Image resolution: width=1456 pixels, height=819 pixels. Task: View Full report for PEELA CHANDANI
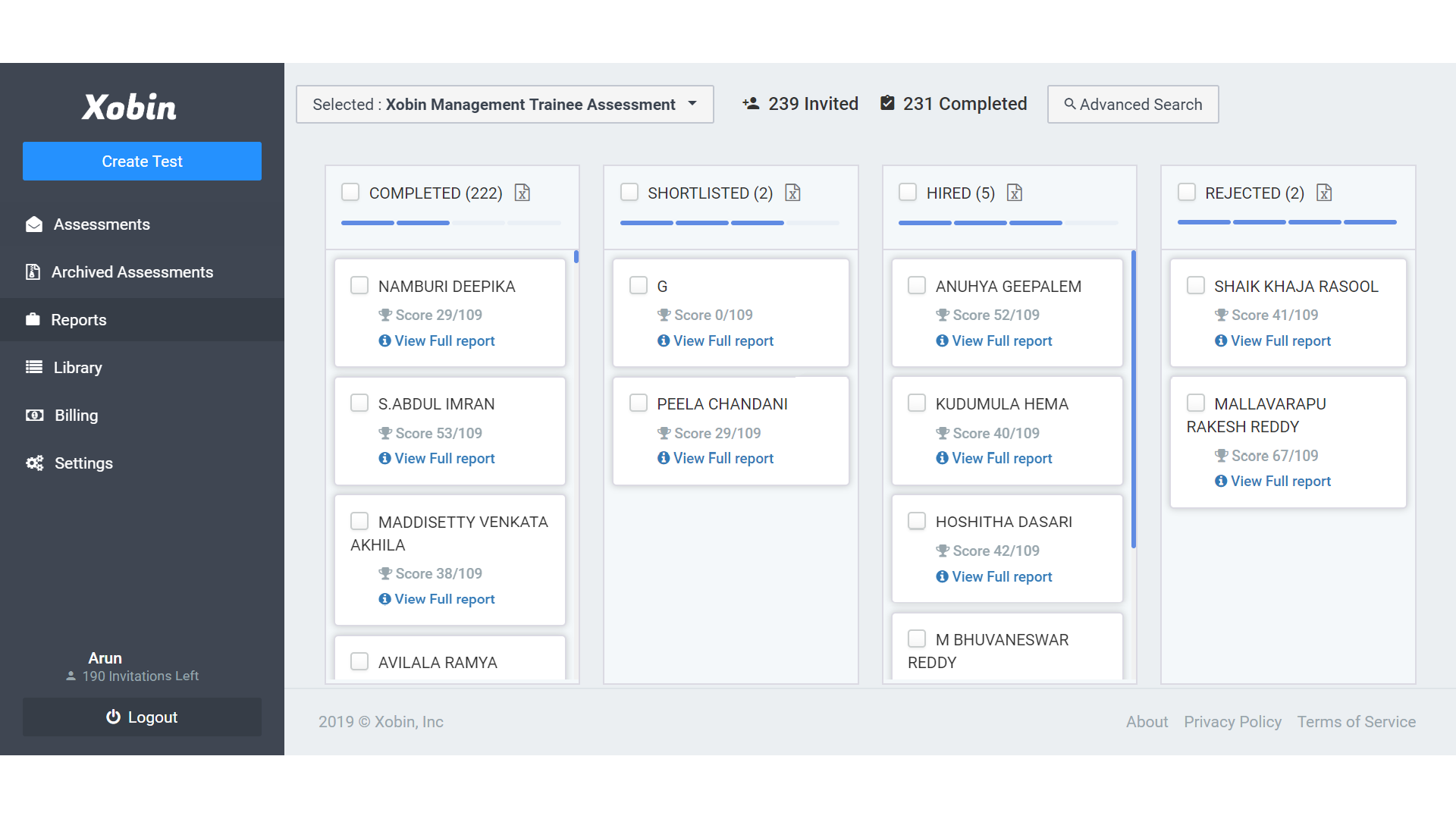(x=723, y=458)
